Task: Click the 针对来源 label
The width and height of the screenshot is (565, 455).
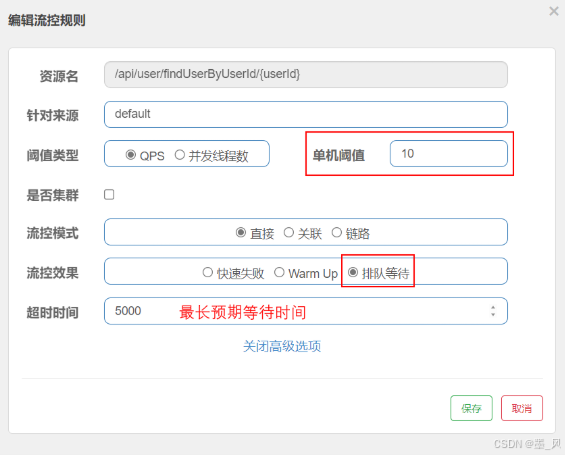Action: coord(53,116)
